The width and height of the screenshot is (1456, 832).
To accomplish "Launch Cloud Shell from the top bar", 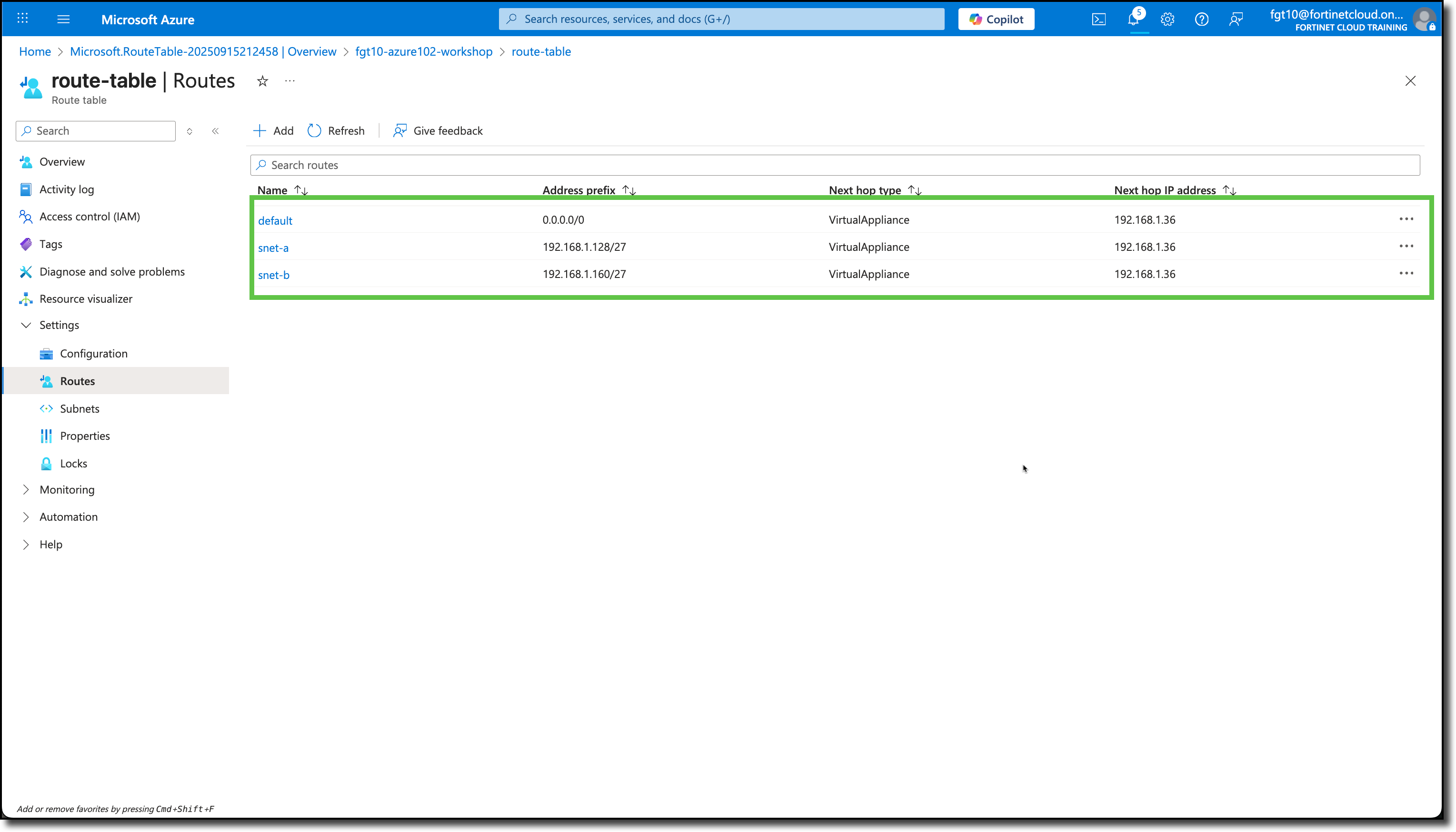I will pos(1098,19).
